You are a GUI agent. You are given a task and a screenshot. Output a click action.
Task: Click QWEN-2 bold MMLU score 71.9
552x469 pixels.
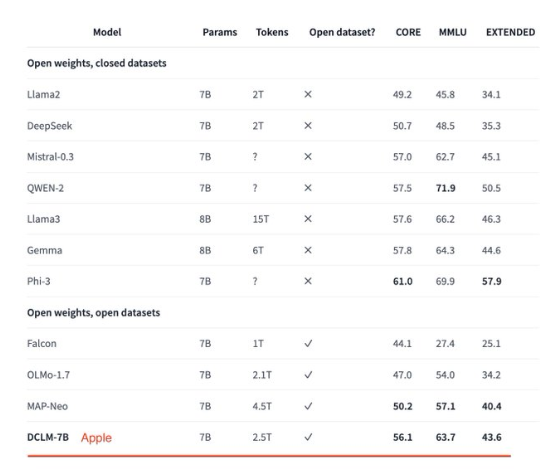446,188
